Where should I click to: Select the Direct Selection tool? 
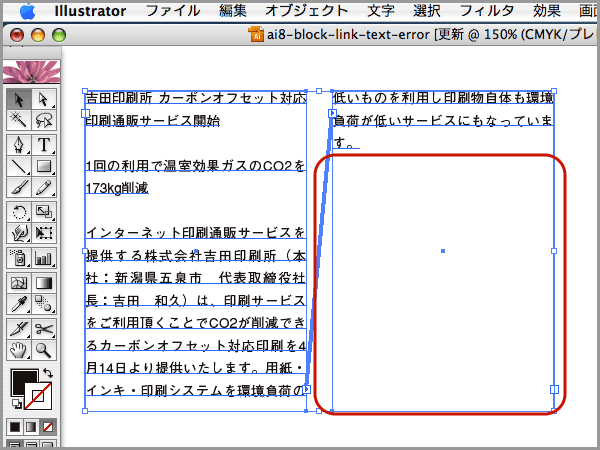pyautogui.click(x=44, y=99)
